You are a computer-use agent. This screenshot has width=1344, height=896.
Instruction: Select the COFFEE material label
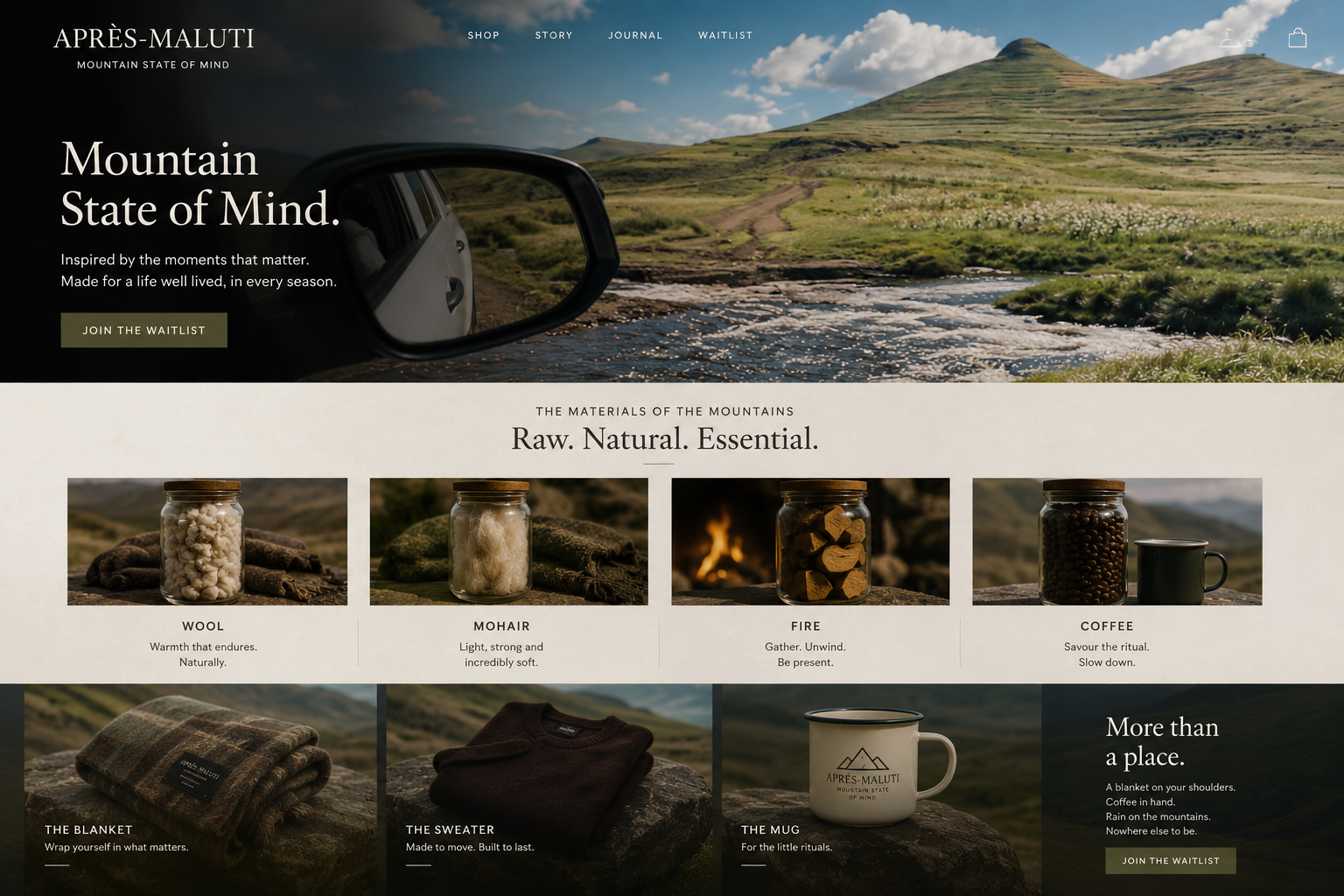pyautogui.click(x=1107, y=626)
